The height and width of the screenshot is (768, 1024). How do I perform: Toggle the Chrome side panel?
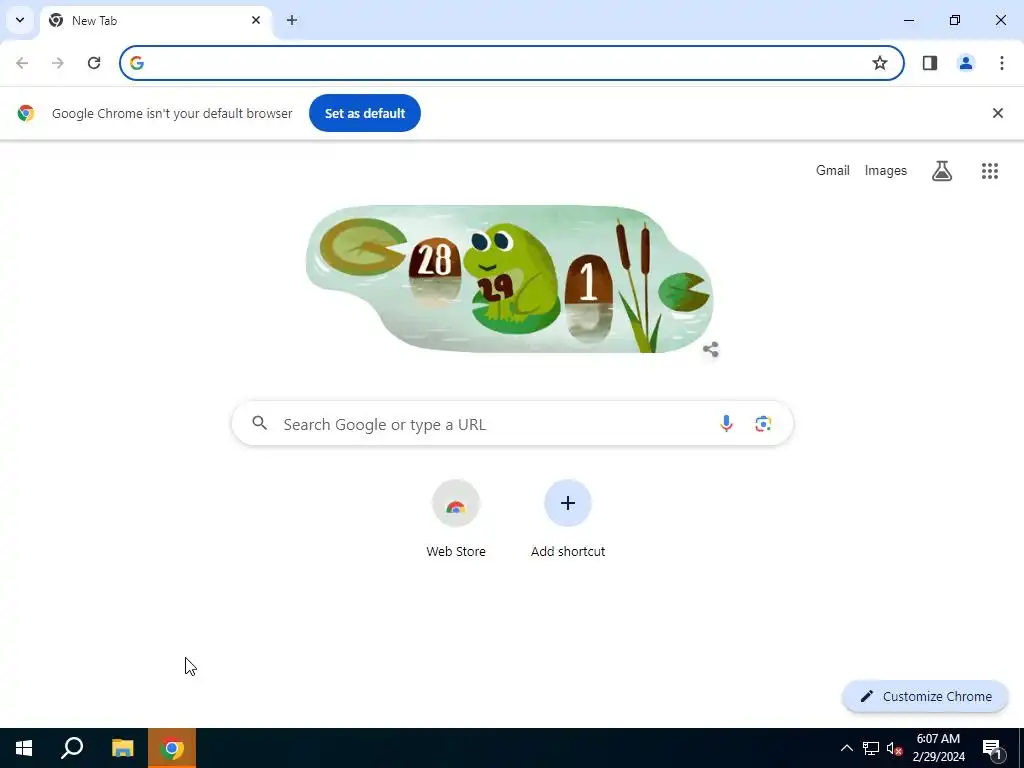tap(930, 63)
